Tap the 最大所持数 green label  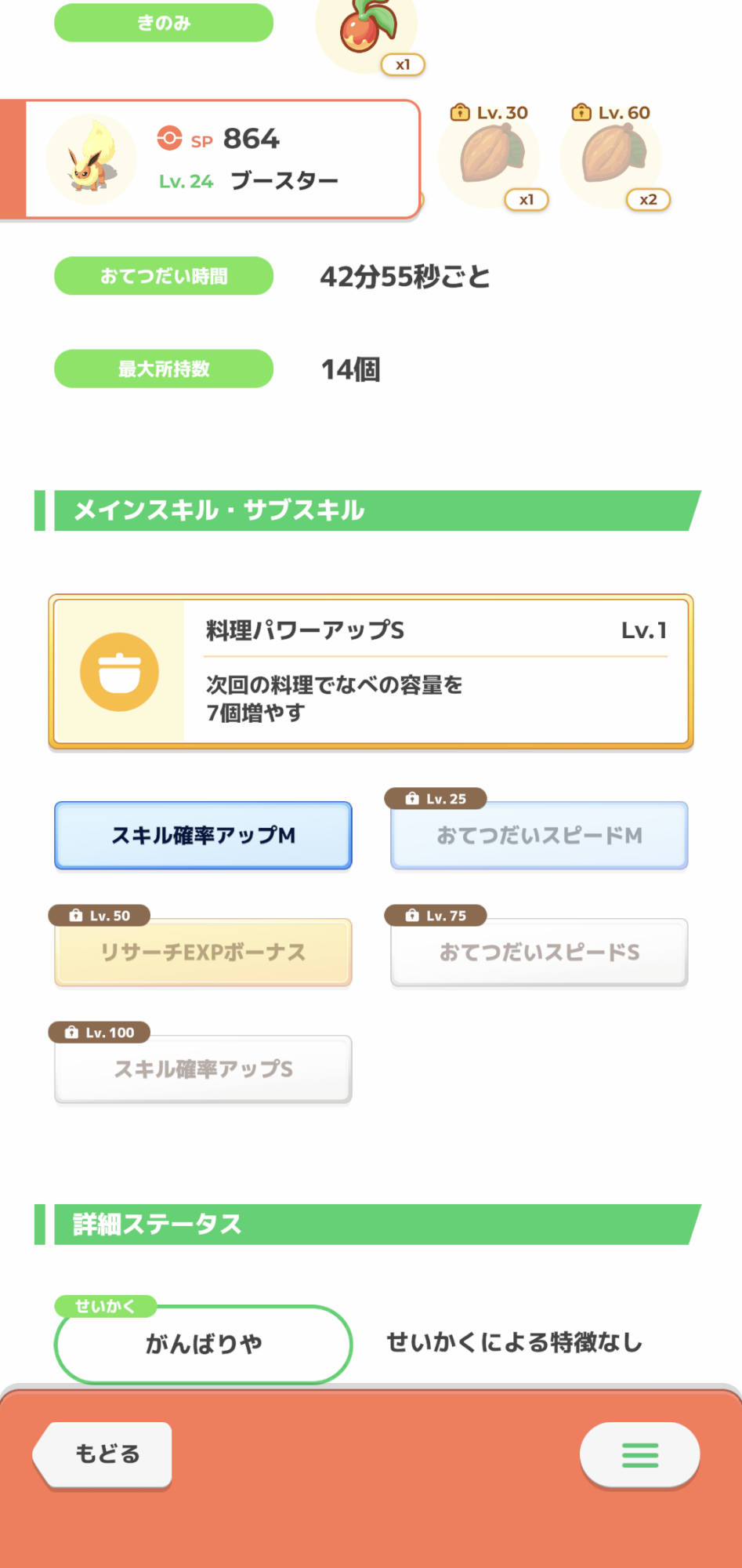coord(164,368)
